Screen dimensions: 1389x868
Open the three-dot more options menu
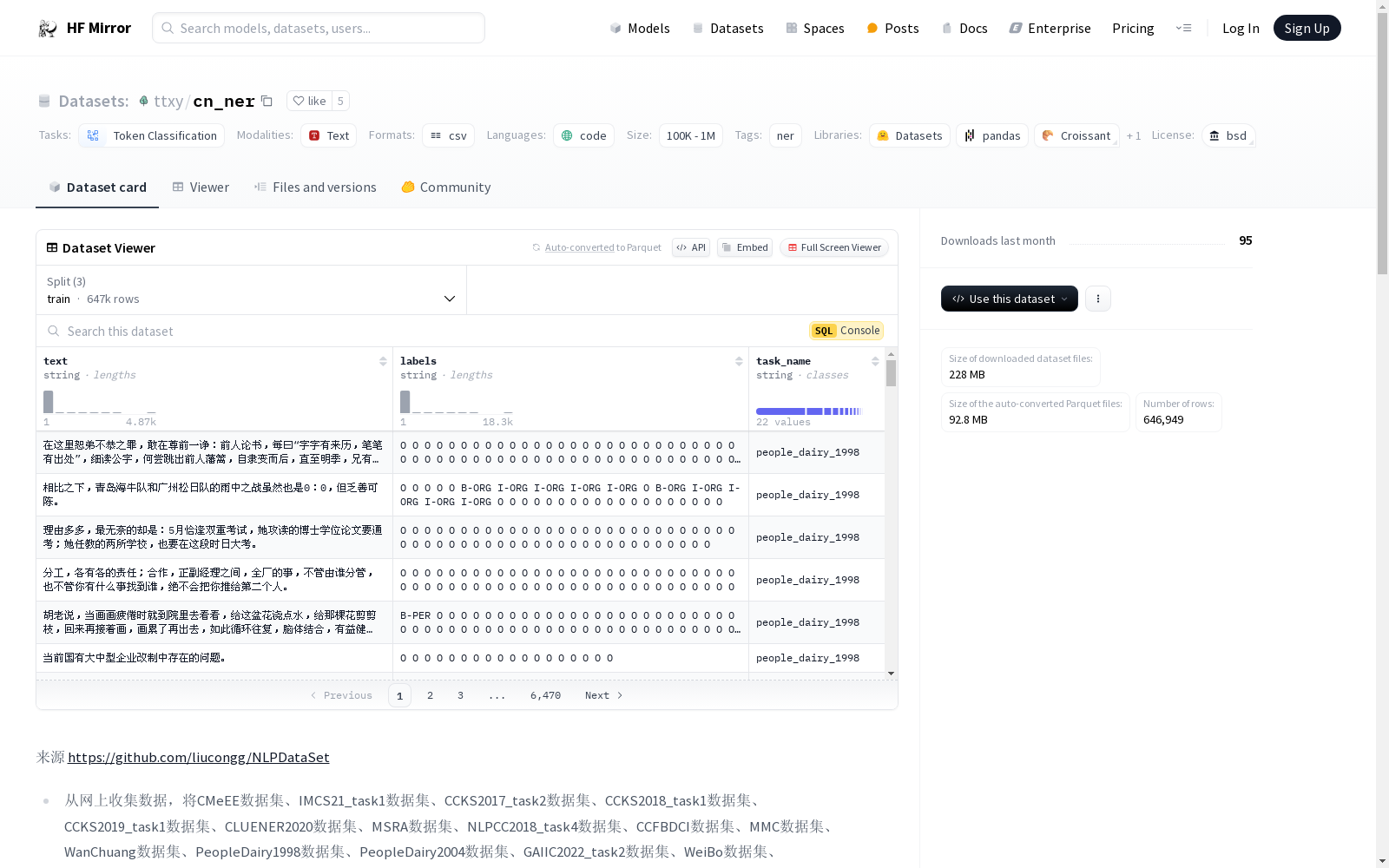(1097, 299)
